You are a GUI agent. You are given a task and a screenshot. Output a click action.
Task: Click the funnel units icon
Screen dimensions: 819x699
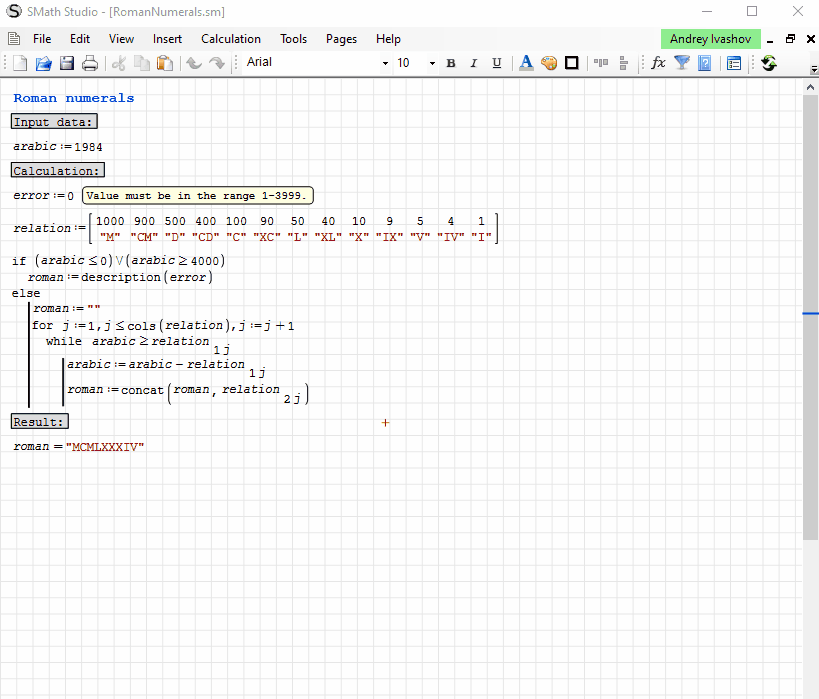(682, 63)
